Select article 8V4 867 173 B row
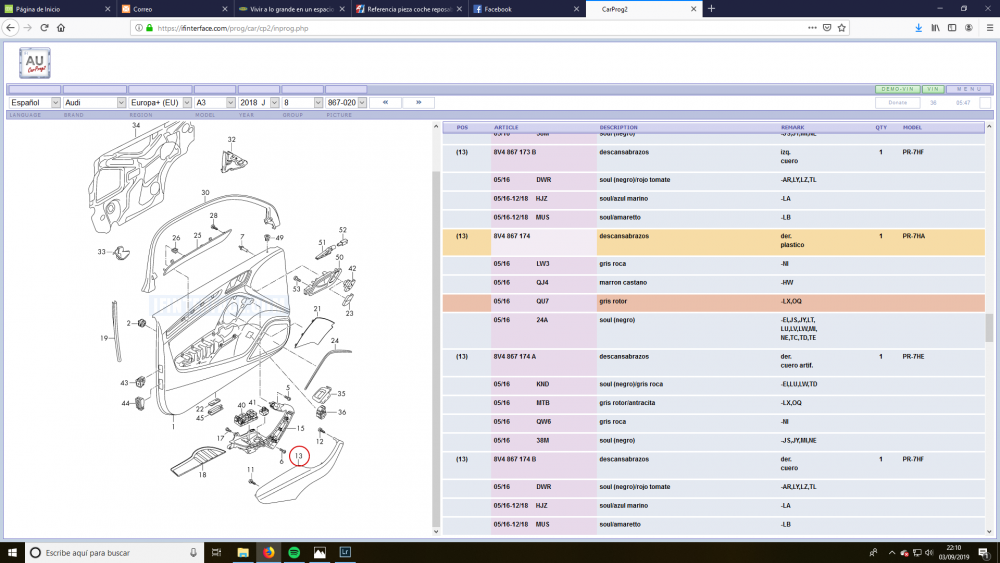Viewport: 1000px width, 563px height. [714, 157]
